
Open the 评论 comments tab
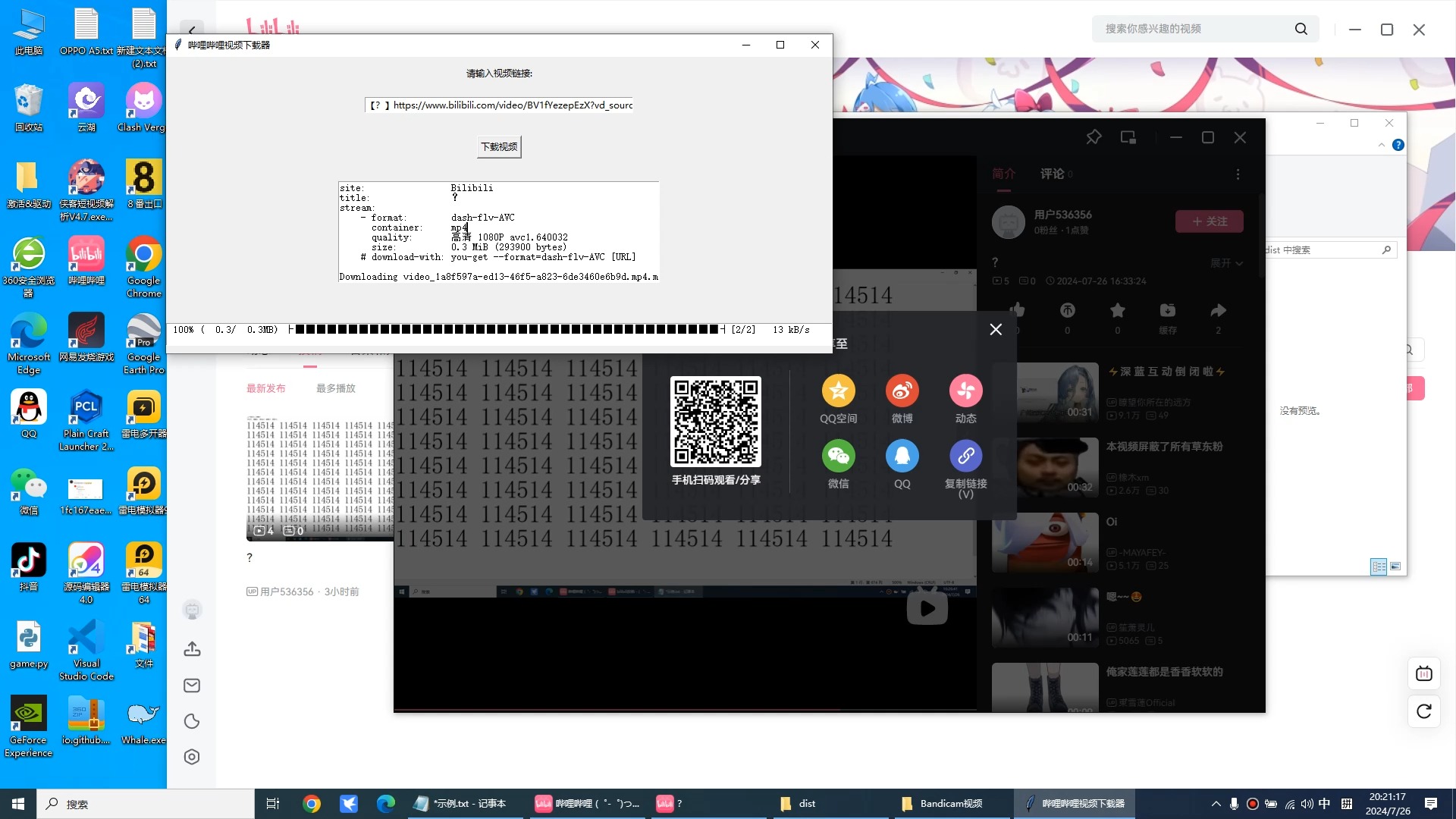[1052, 174]
